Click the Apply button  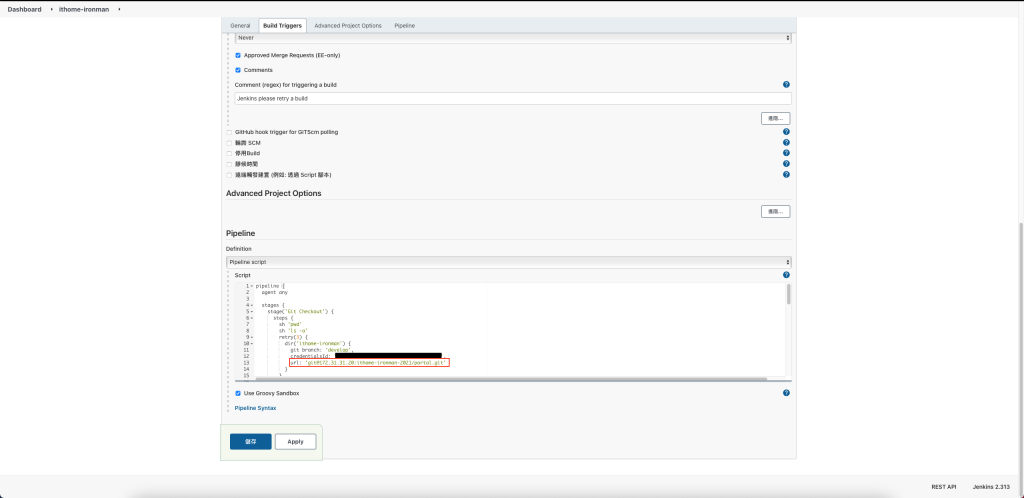click(x=295, y=441)
